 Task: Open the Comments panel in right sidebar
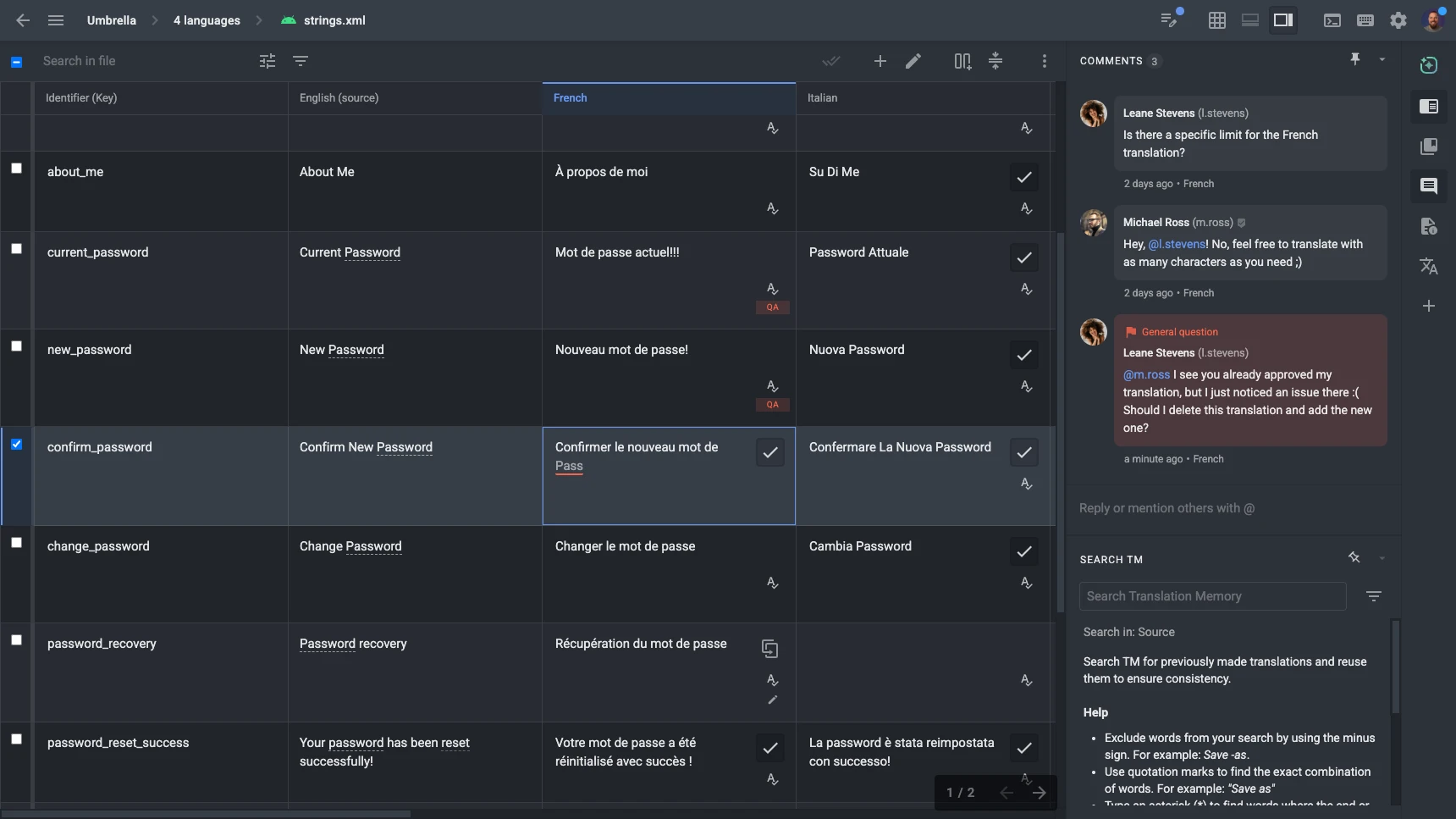point(1430,186)
